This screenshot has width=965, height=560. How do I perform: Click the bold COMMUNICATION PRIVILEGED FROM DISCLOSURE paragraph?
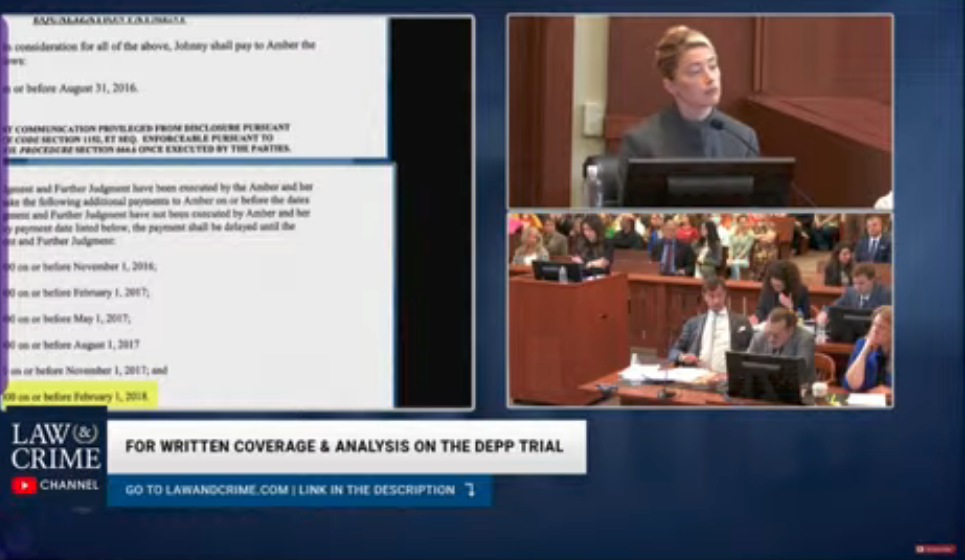pos(146,138)
